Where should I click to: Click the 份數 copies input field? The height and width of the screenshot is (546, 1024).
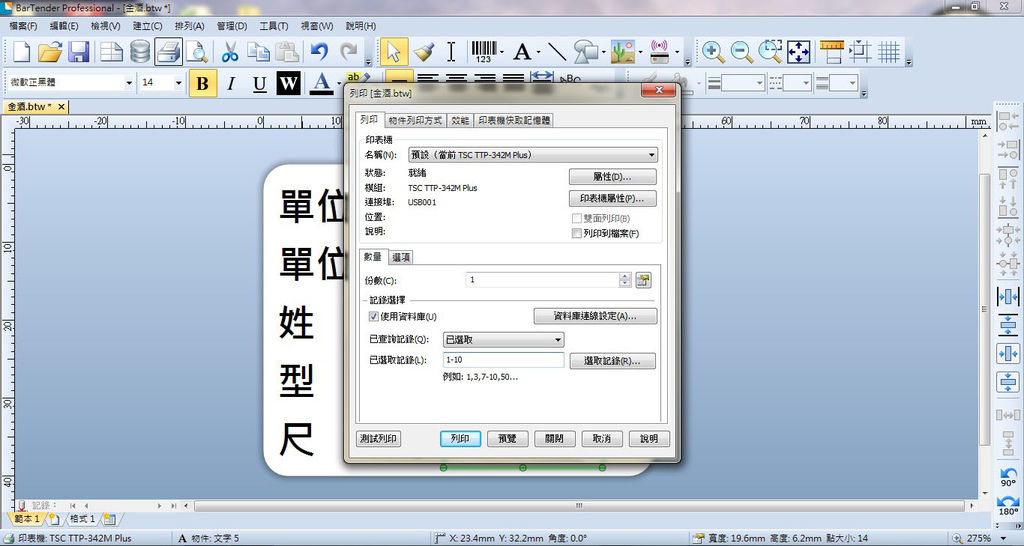pos(543,280)
